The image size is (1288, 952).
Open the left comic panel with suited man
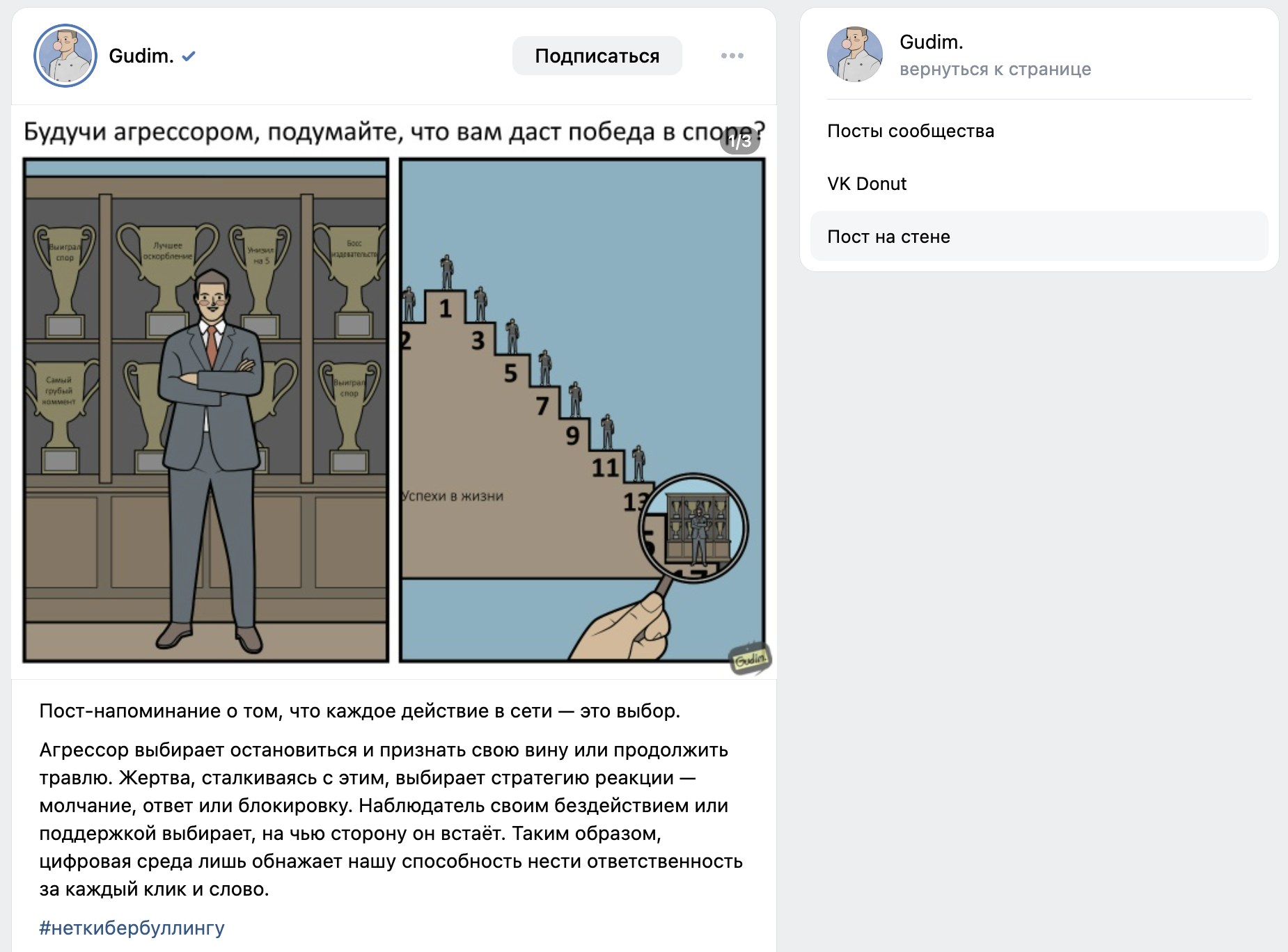point(205,411)
